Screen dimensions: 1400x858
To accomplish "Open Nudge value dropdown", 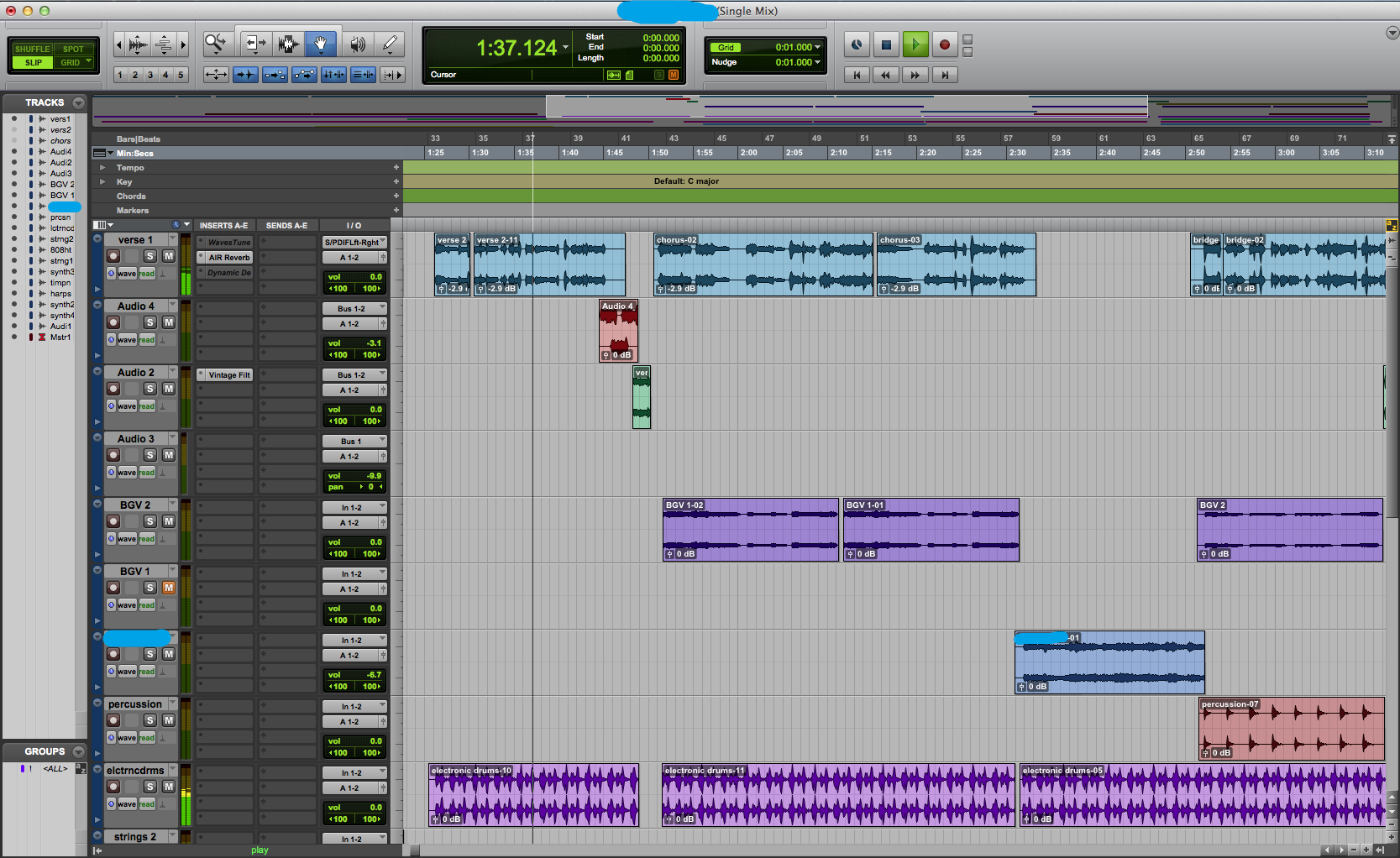I will coord(817,62).
